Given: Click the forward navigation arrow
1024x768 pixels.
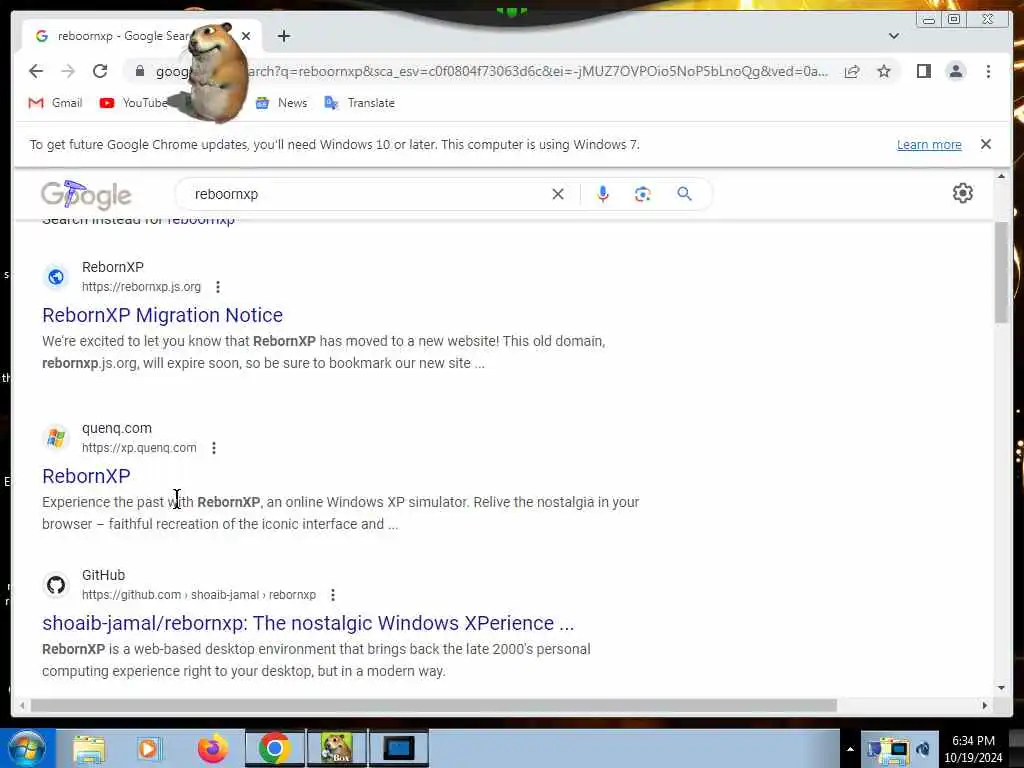Looking at the screenshot, I should [68, 71].
